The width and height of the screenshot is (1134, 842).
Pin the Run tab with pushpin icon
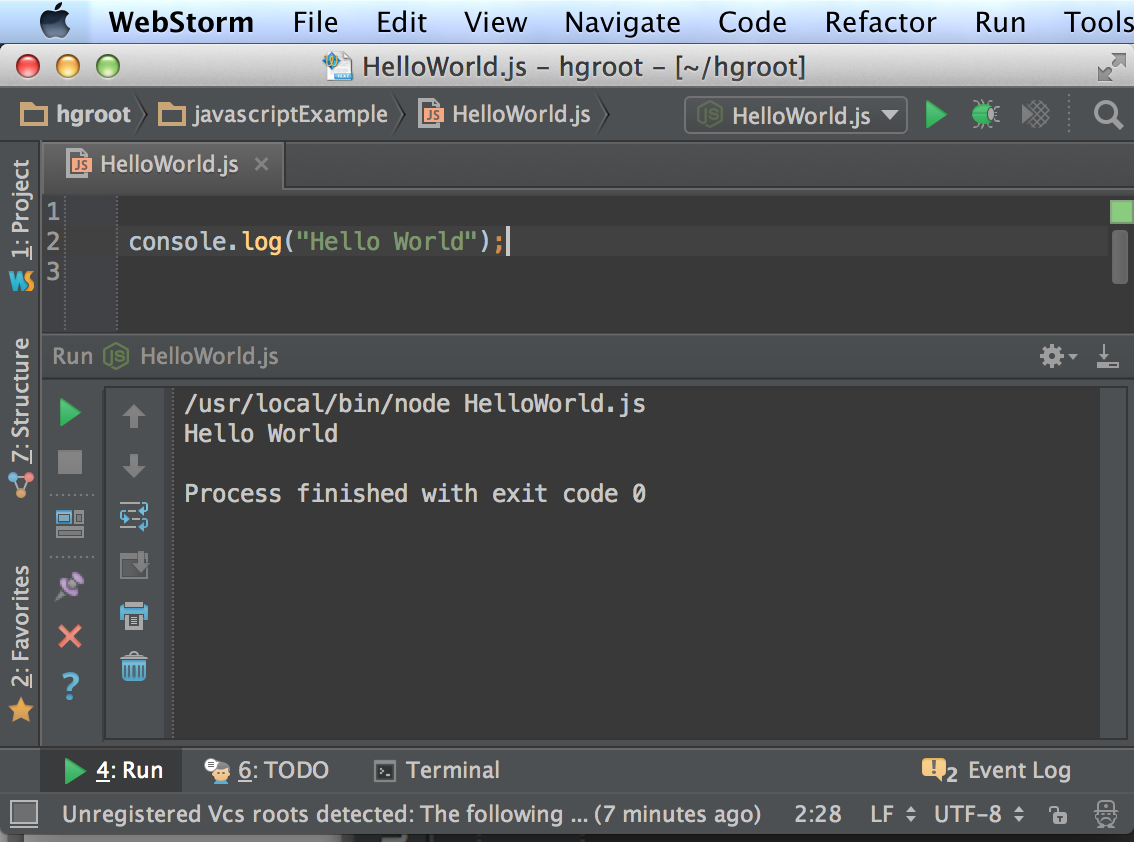70,586
